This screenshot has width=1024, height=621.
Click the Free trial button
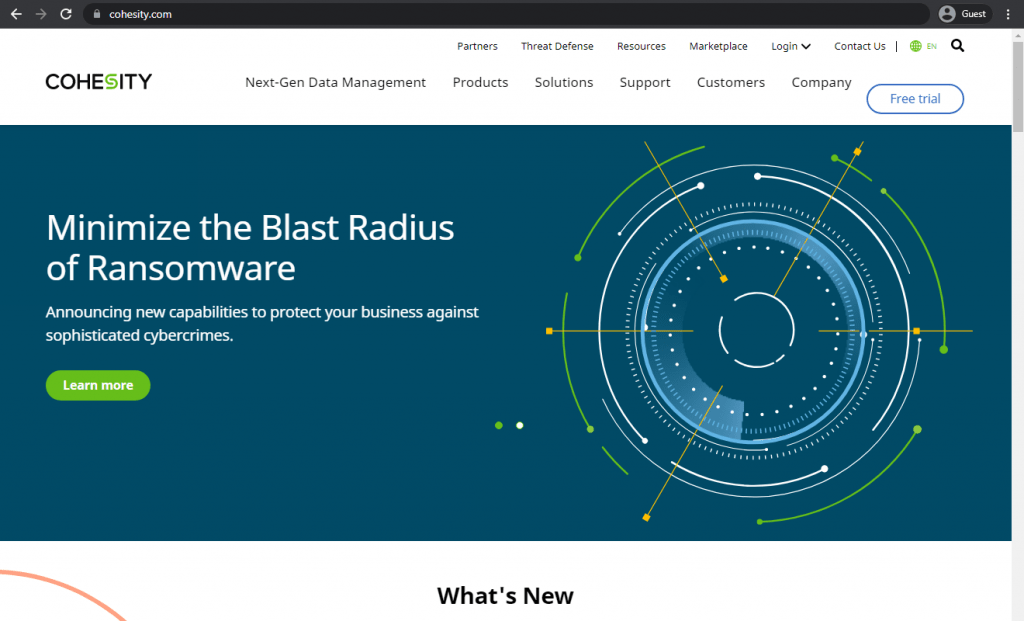(915, 99)
